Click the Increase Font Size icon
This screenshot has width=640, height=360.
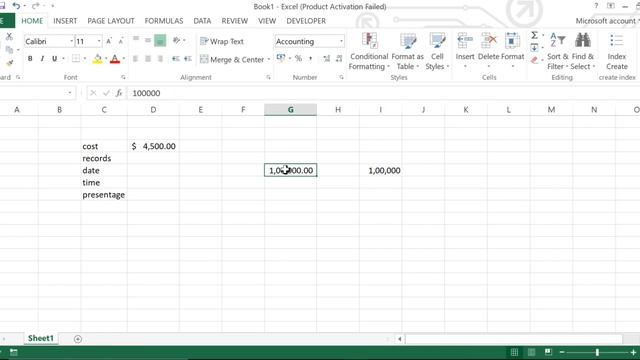109,41
